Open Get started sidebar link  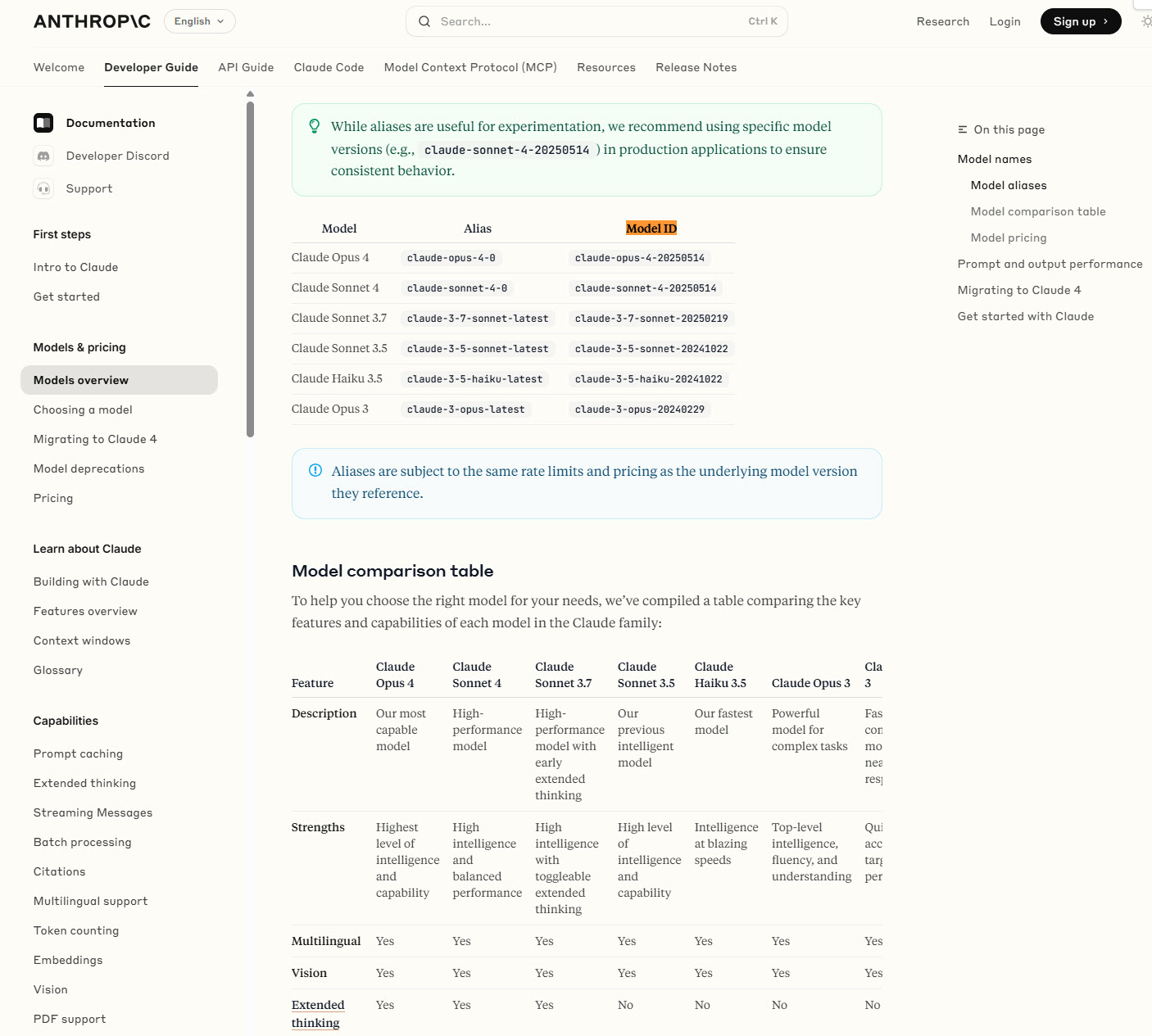[x=66, y=296]
